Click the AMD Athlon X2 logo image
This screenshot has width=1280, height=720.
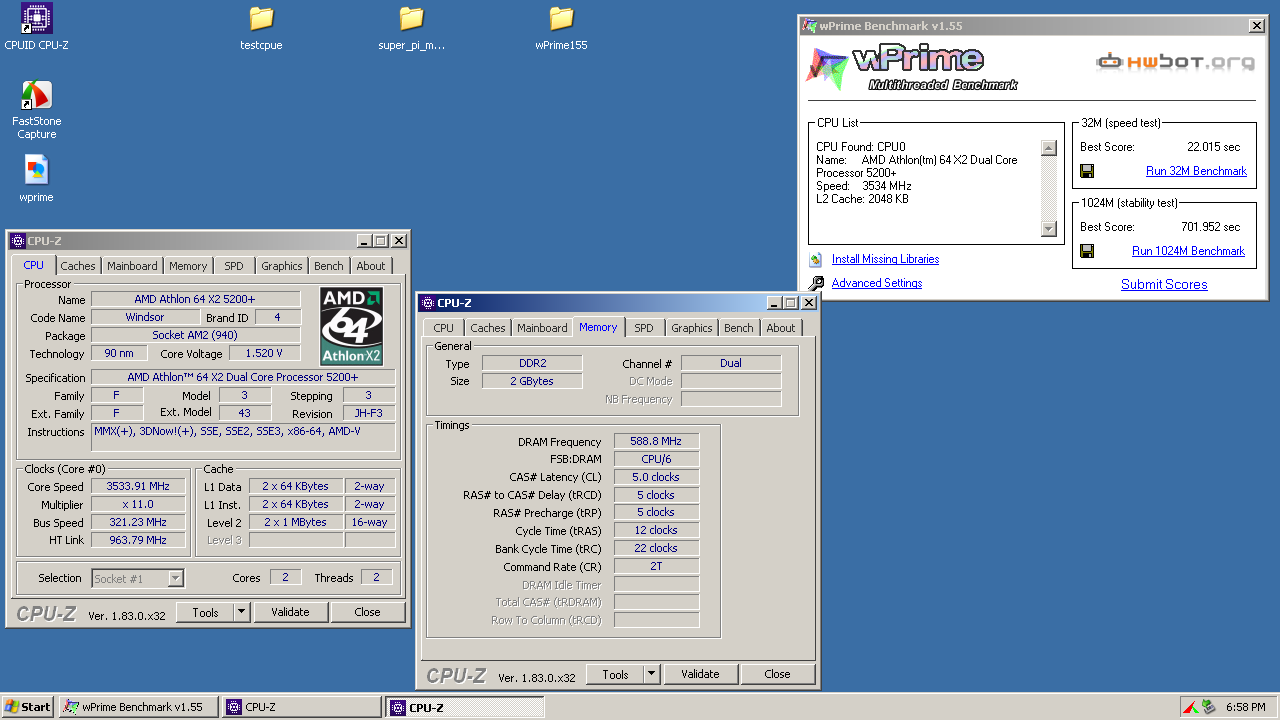351,327
